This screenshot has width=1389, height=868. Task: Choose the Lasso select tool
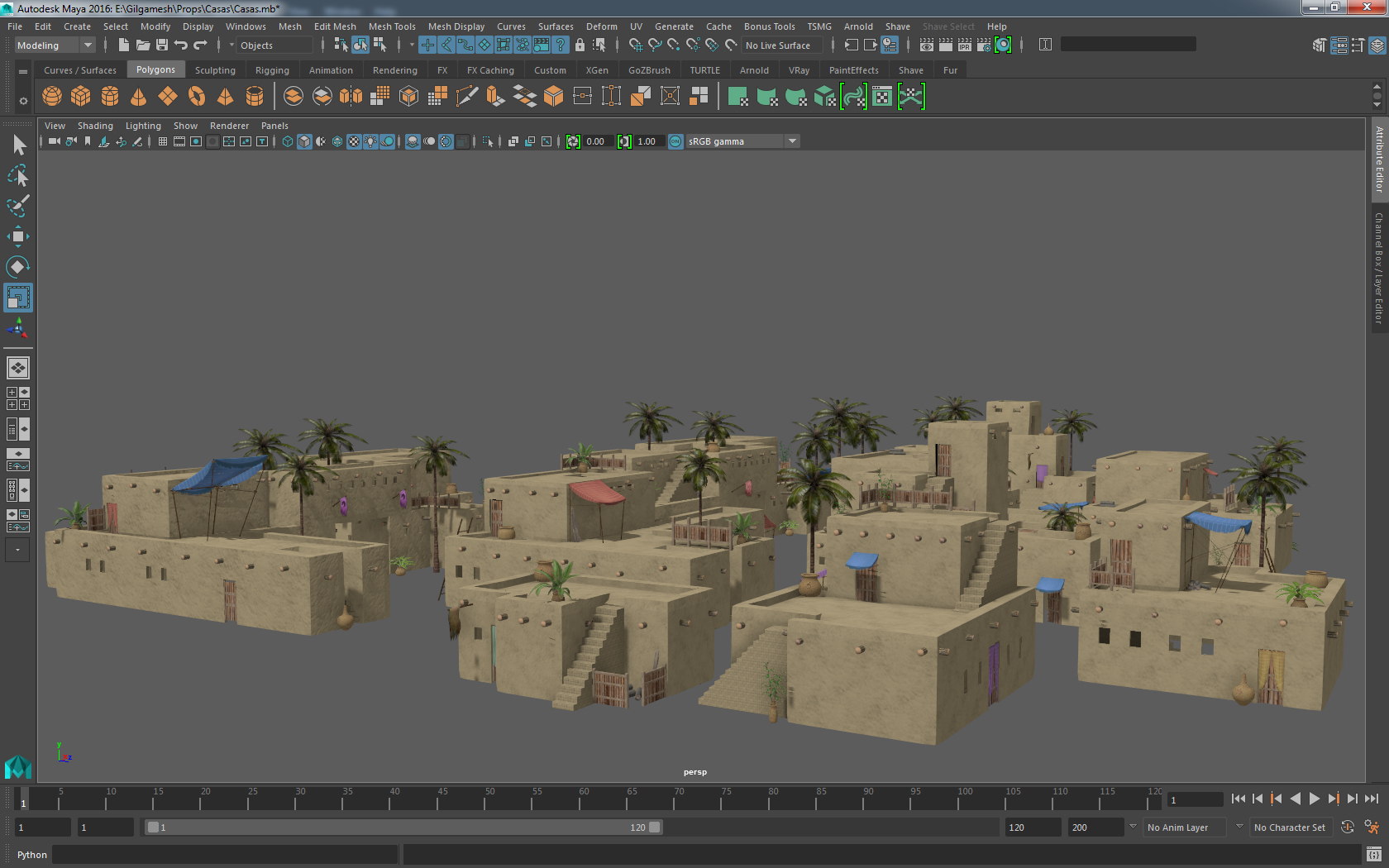coord(17,175)
